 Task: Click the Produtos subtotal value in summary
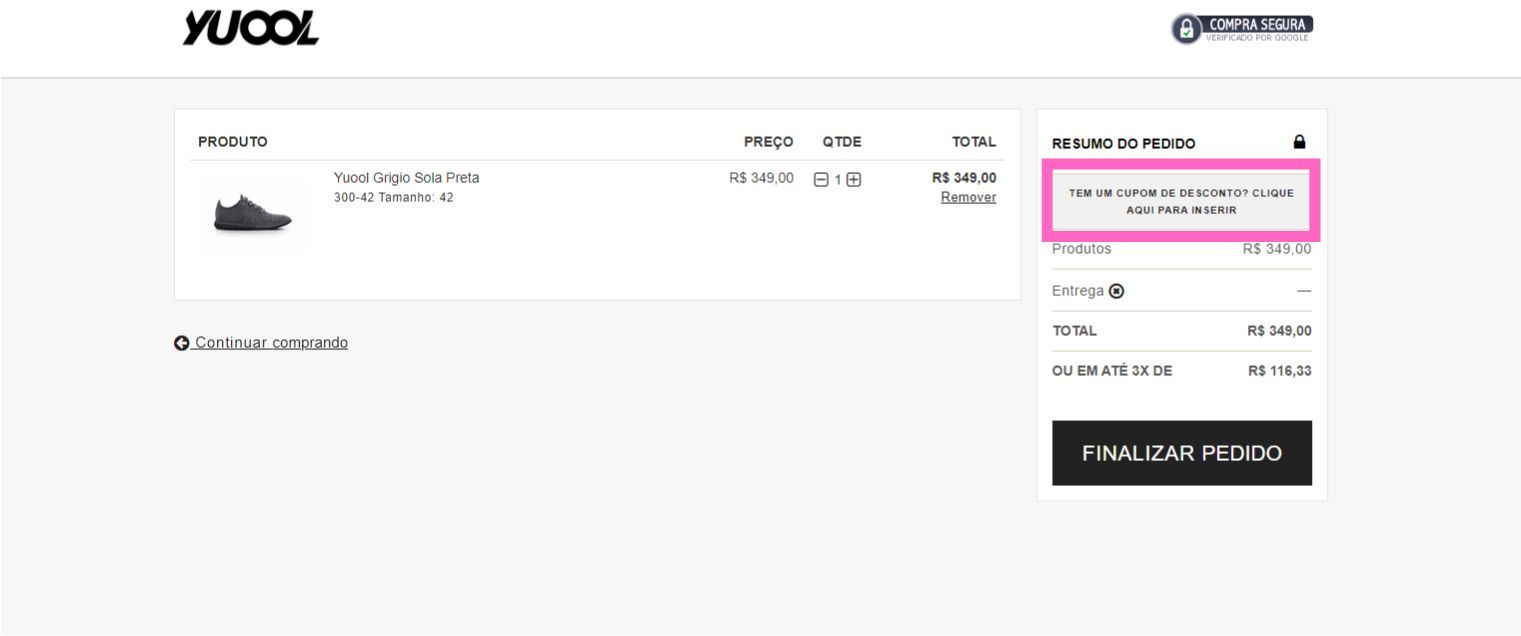(1277, 249)
